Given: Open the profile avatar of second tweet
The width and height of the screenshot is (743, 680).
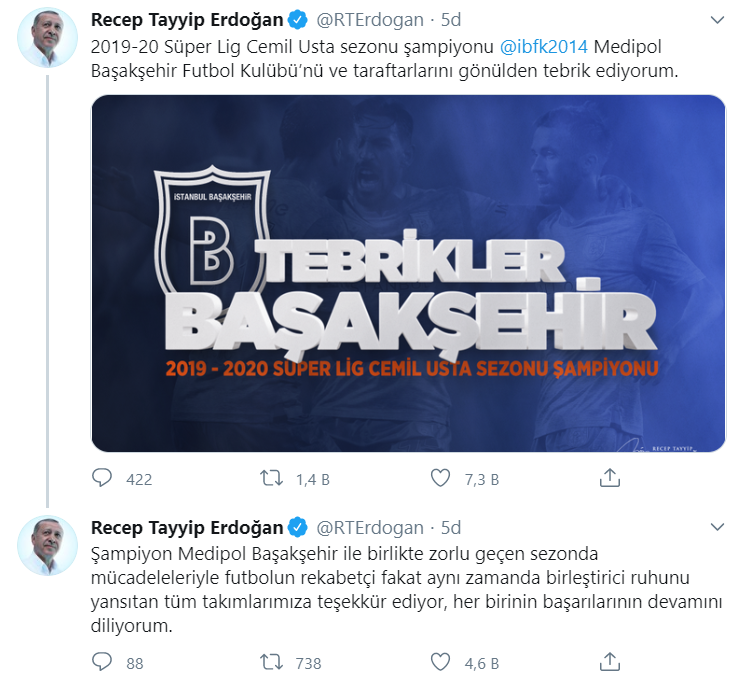Looking at the screenshot, I should coord(47,545).
